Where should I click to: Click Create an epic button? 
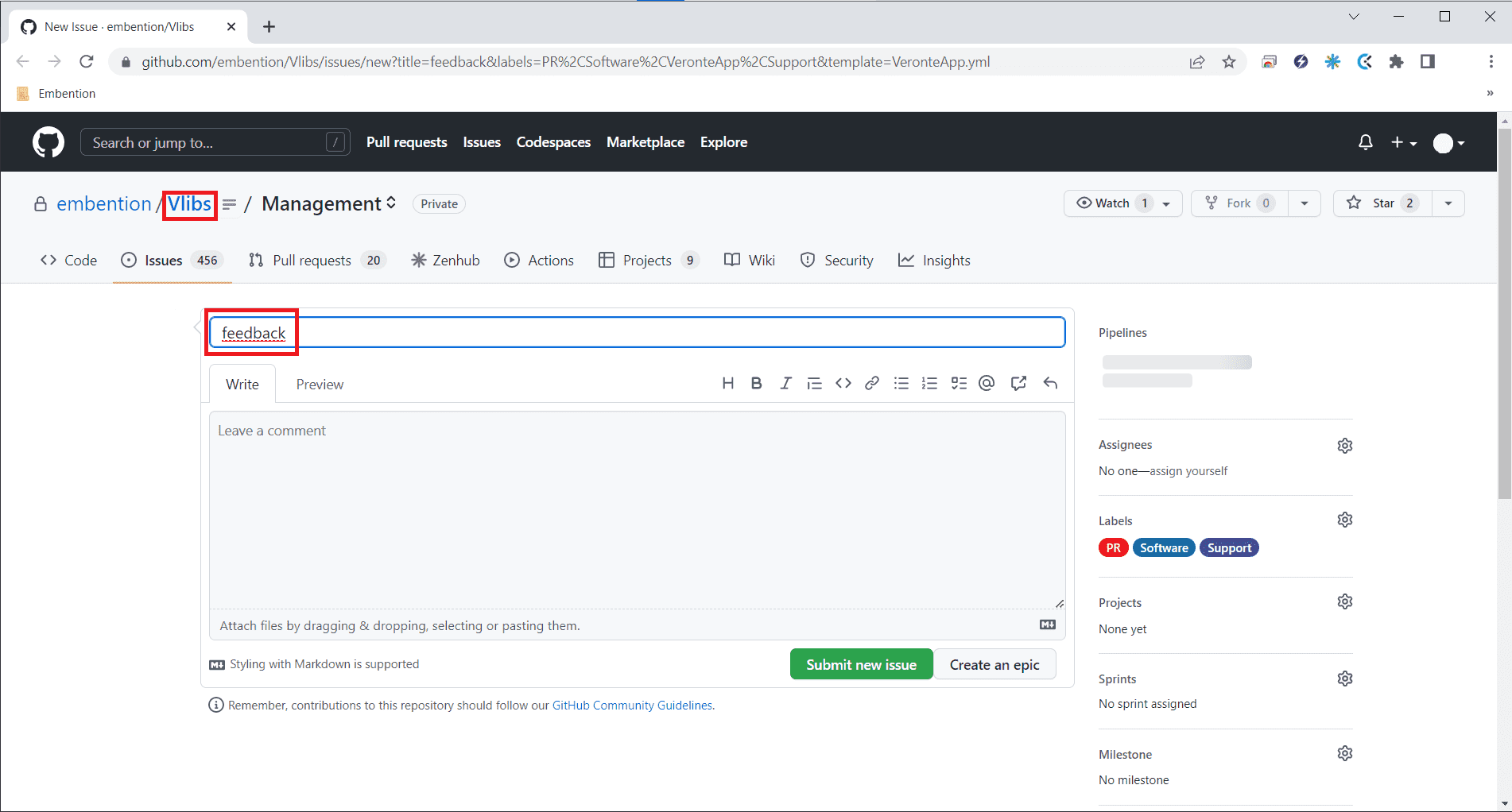[994, 664]
